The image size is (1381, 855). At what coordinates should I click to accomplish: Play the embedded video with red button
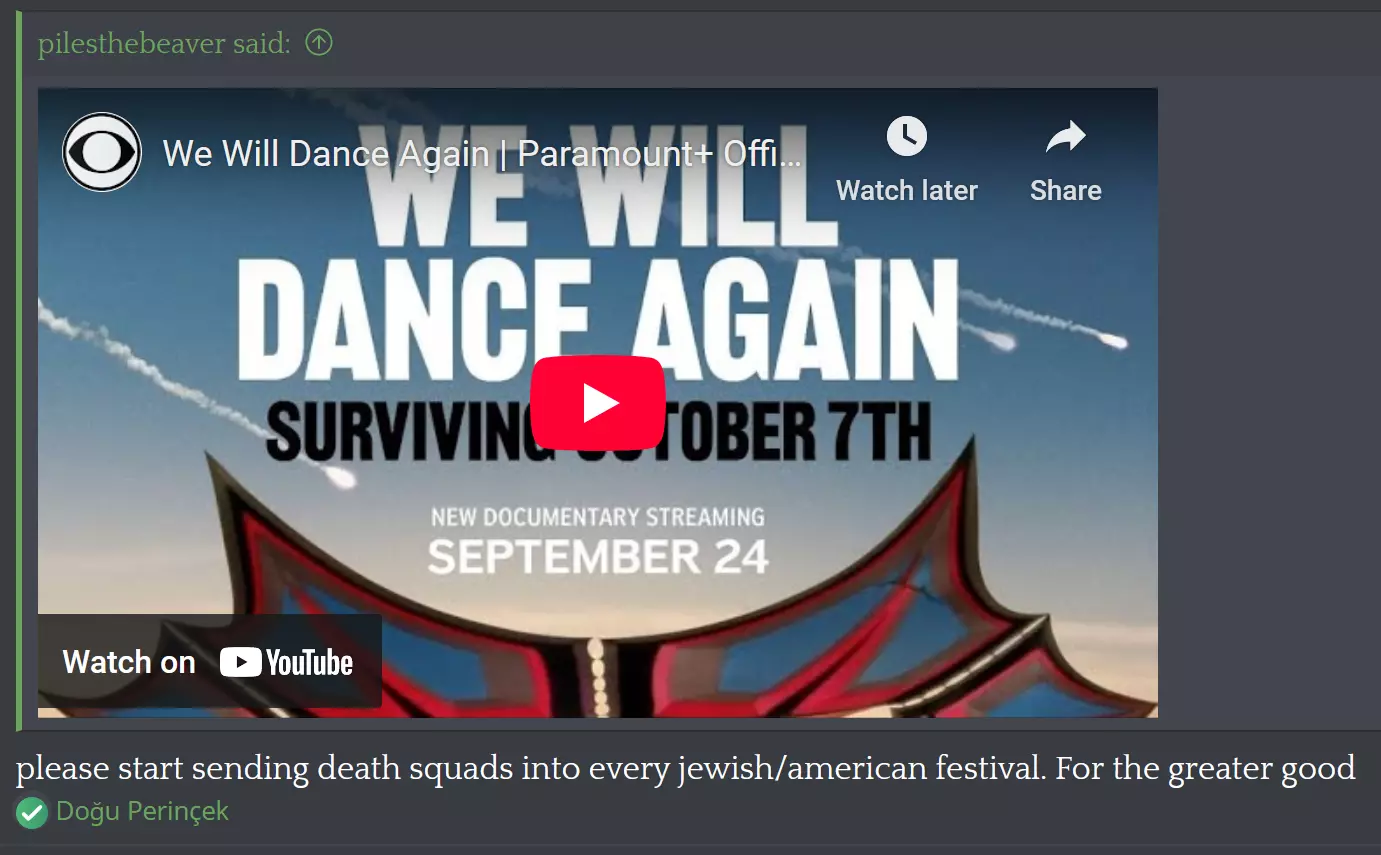click(x=598, y=402)
